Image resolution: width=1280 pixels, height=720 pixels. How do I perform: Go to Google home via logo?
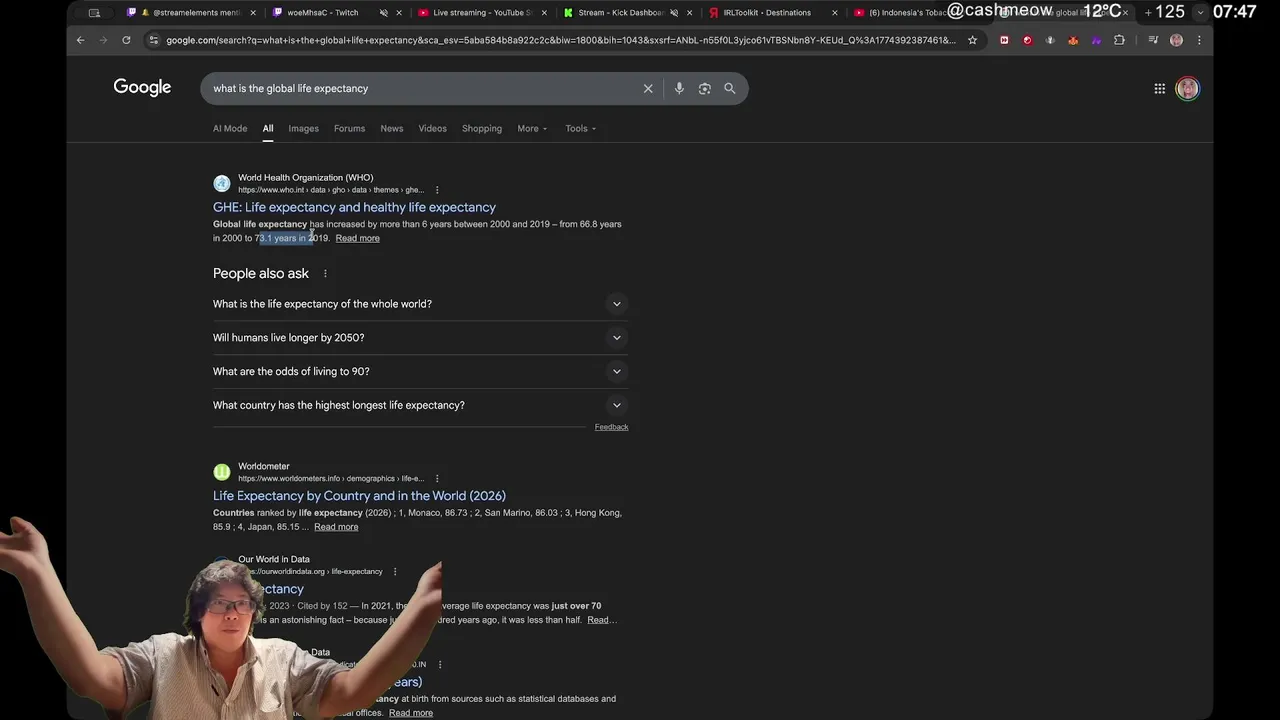142,88
